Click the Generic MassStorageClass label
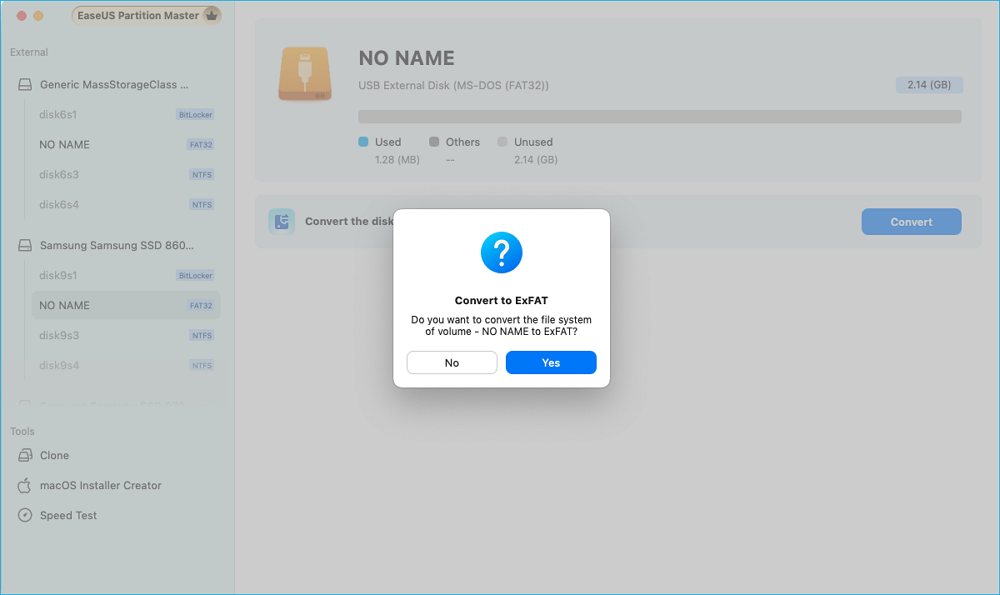The height and width of the screenshot is (595, 1000). [114, 84]
